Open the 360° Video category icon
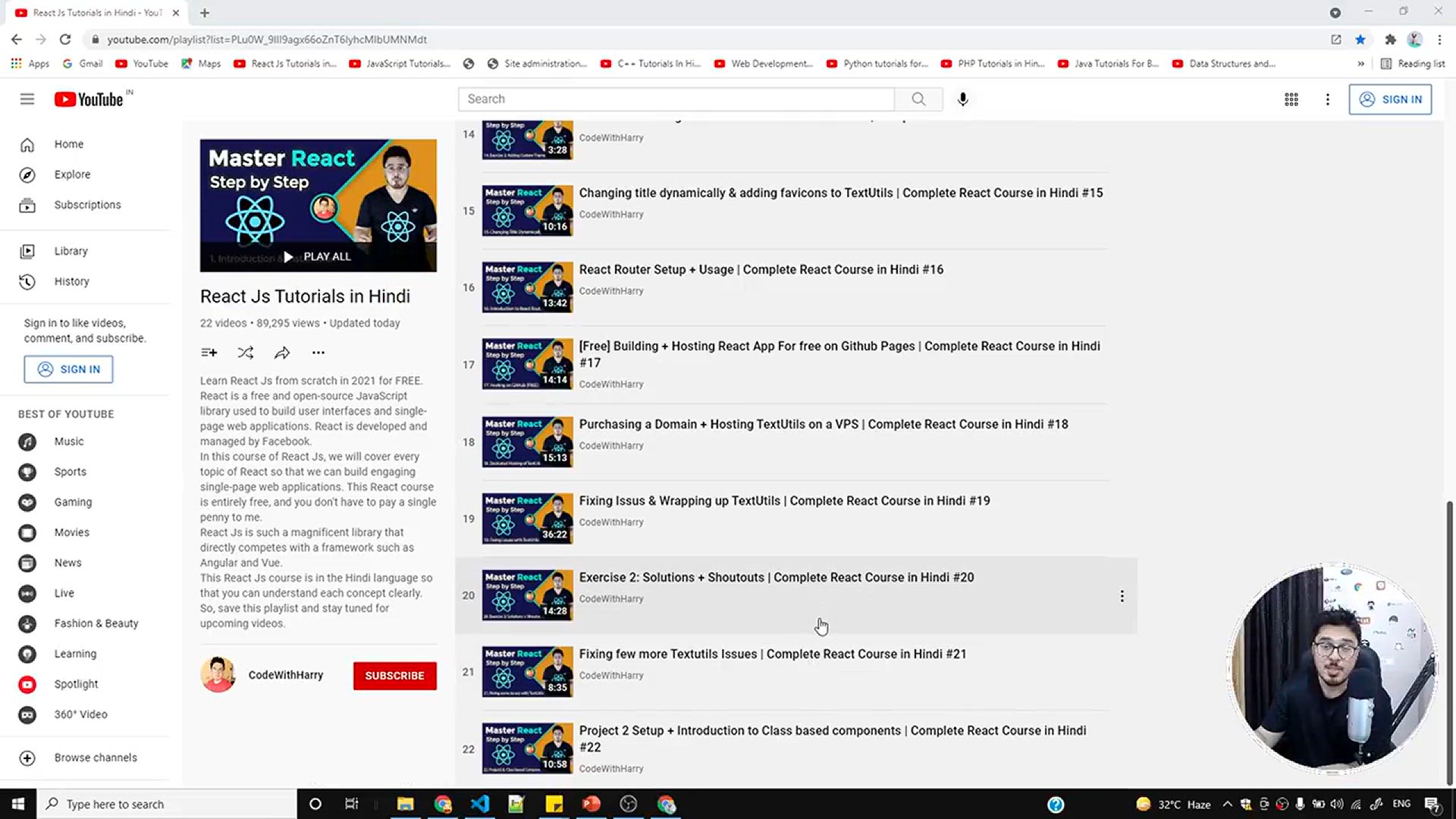 pyautogui.click(x=27, y=714)
